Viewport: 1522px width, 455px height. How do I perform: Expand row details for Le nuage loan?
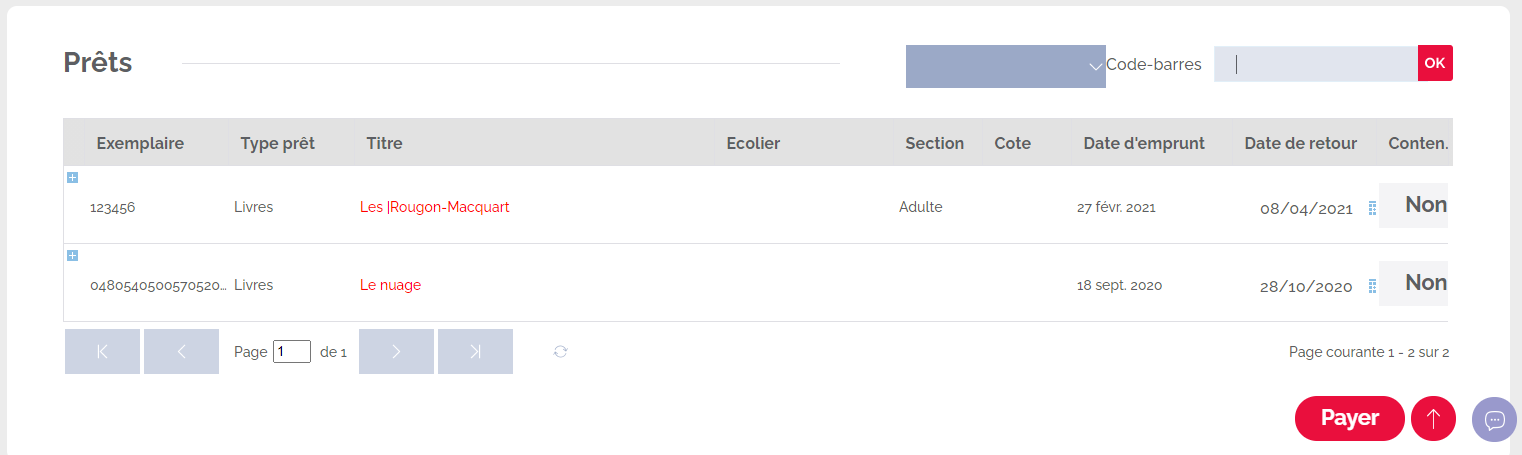point(72,255)
